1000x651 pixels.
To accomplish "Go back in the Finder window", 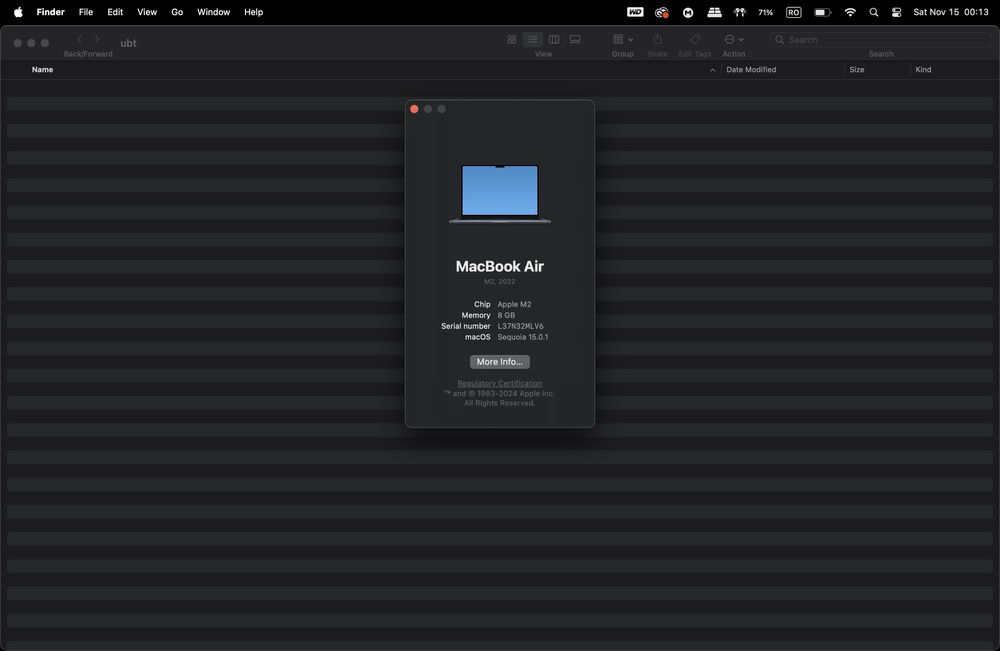I will click(80, 40).
